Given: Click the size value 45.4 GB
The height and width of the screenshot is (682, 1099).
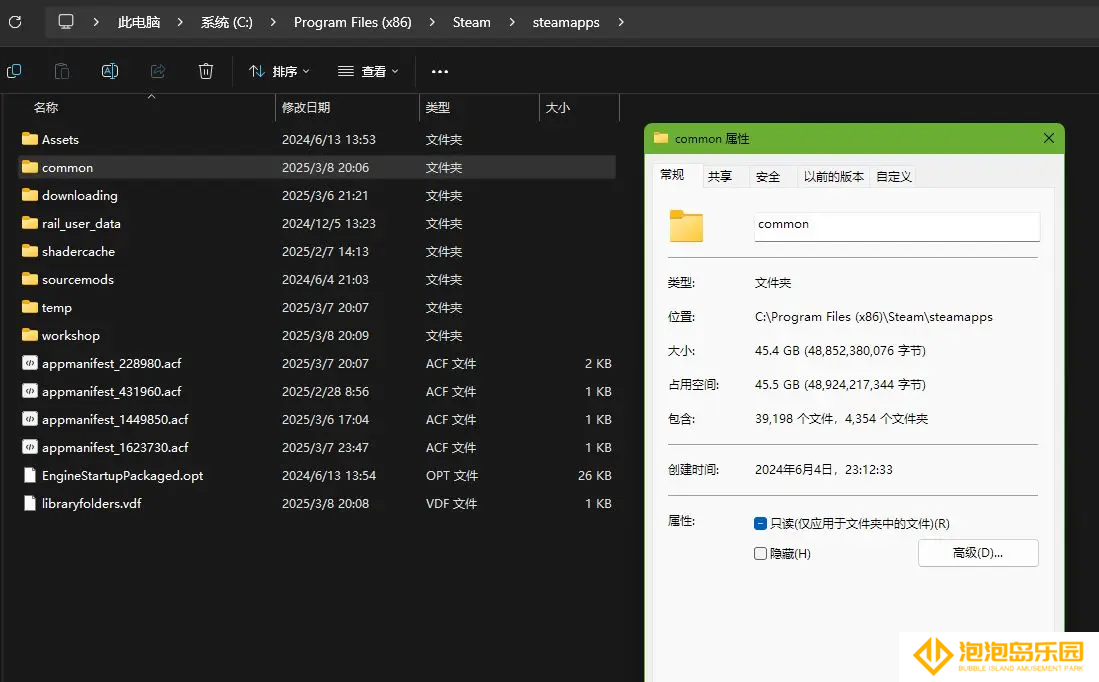Looking at the screenshot, I should [x=840, y=350].
